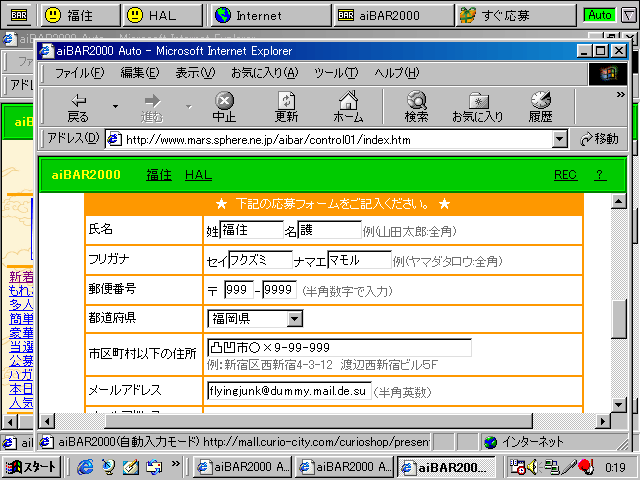Open the Forward button history arrow
This screenshot has height=480, width=640.
click(189, 107)
